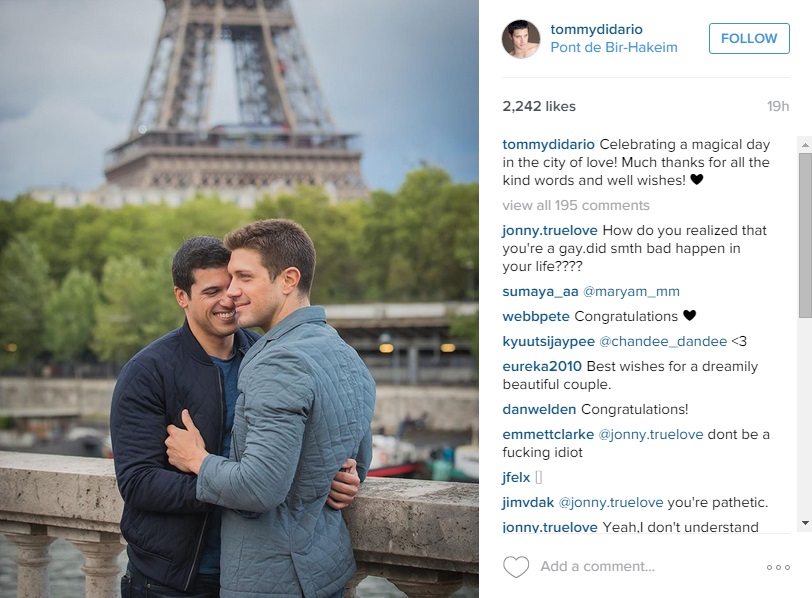Open danwelden commenter profile

[539, 409]
